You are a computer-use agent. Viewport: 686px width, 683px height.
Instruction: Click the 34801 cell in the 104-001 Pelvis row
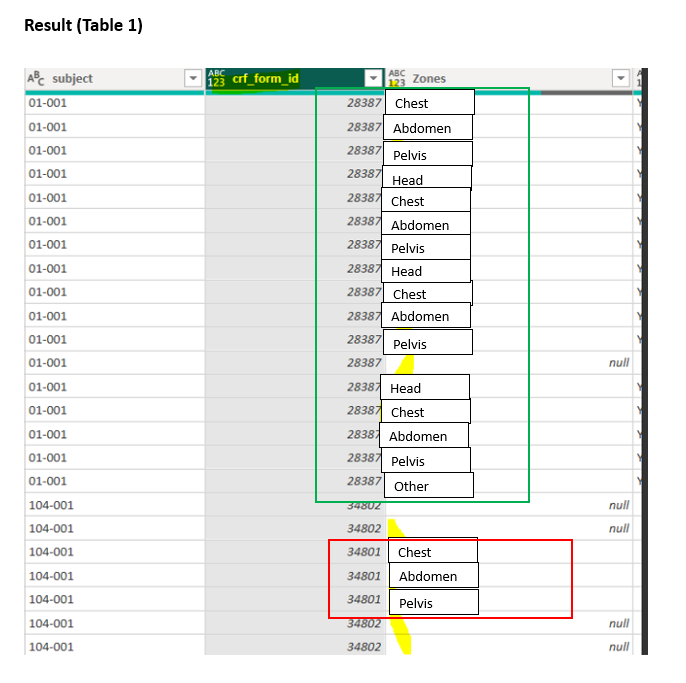click(x=295, y=599)
